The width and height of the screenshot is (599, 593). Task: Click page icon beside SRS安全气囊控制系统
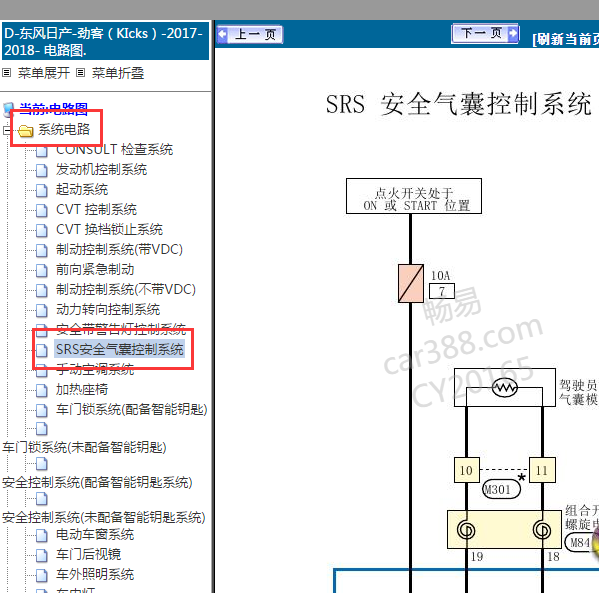pyautogui.click(x=42, y=350)
